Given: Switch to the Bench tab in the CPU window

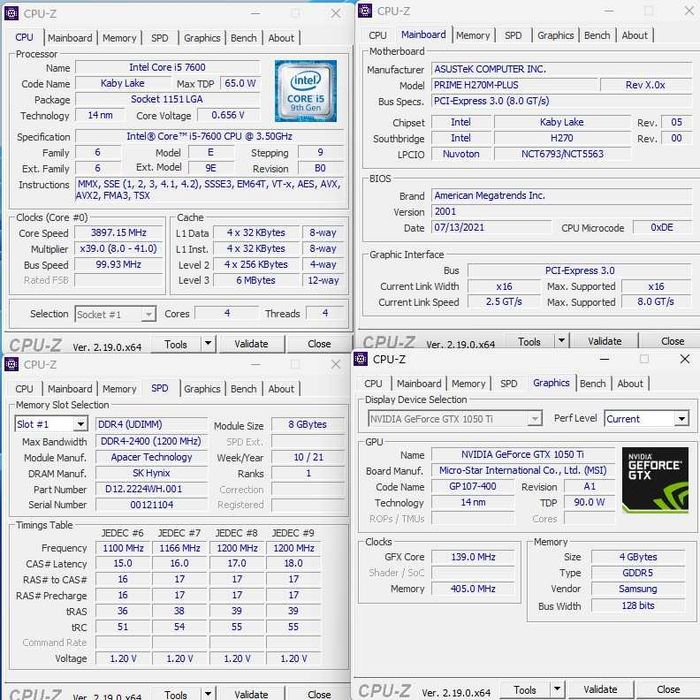Looking at the screenshot, I should click(x=243, y=38).
